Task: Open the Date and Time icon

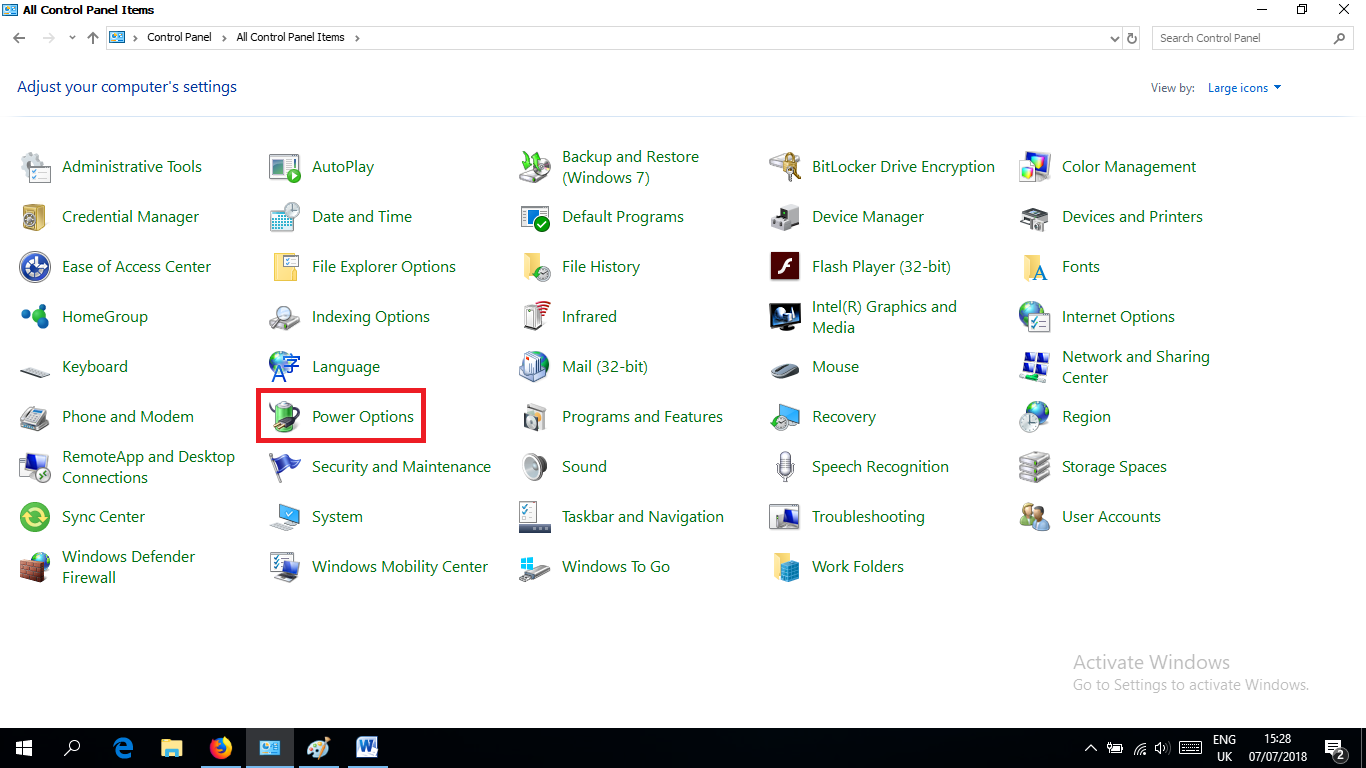Action: pos(285,217)
